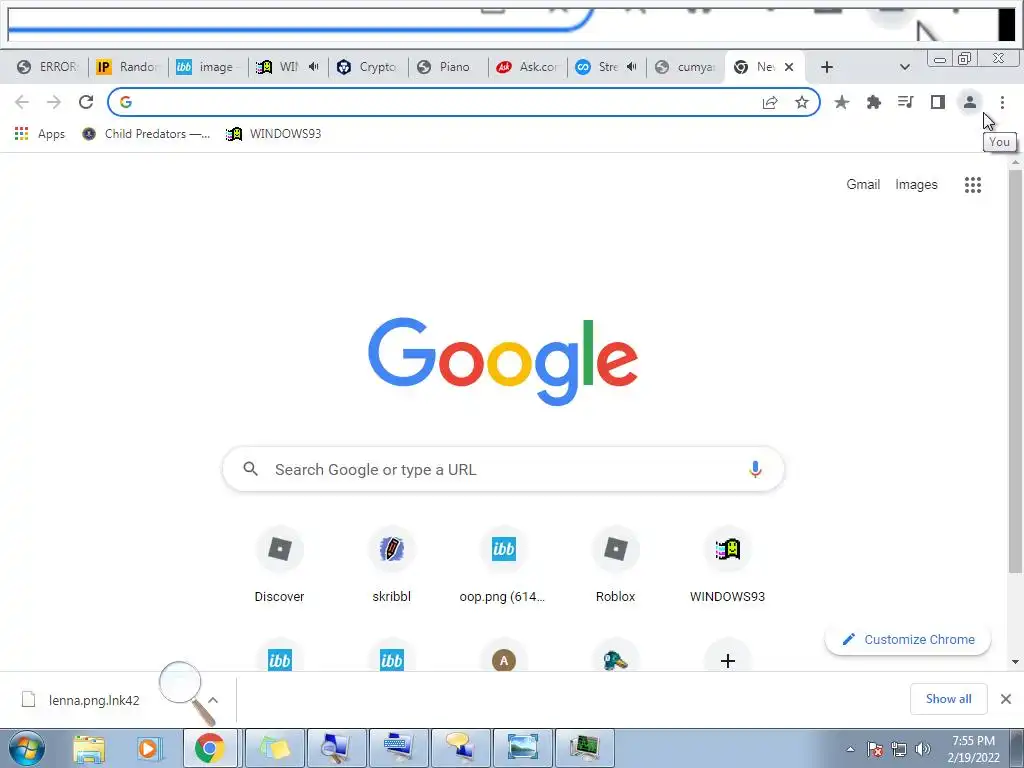This screenshot has width=1024, height=768.
Task: Switch to the cumya tab
Action: 686,67
